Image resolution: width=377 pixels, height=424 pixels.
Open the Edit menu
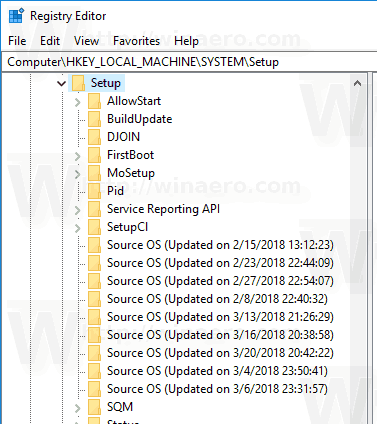click(x=50, y=41)
